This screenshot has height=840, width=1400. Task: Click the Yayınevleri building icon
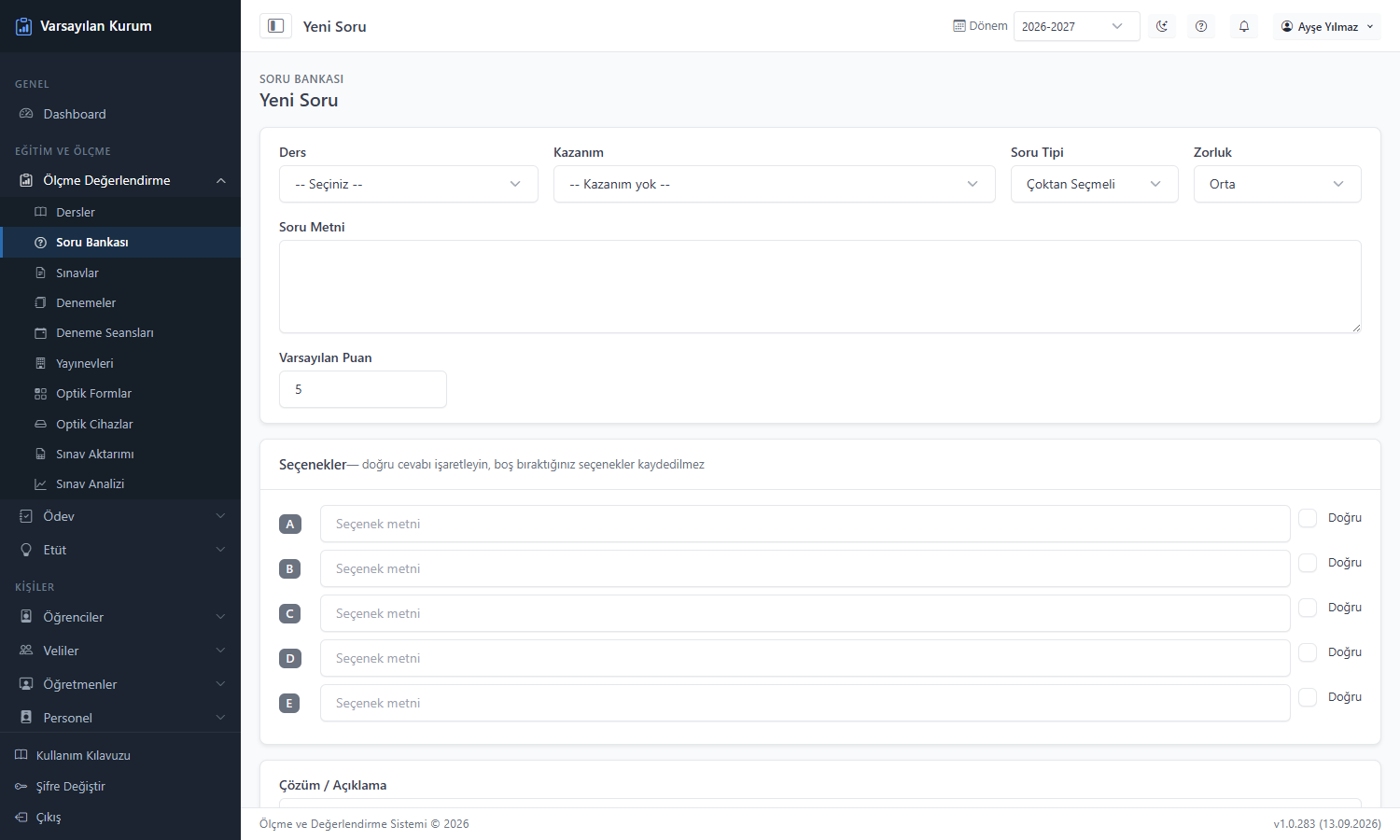[x=40, y=363]
